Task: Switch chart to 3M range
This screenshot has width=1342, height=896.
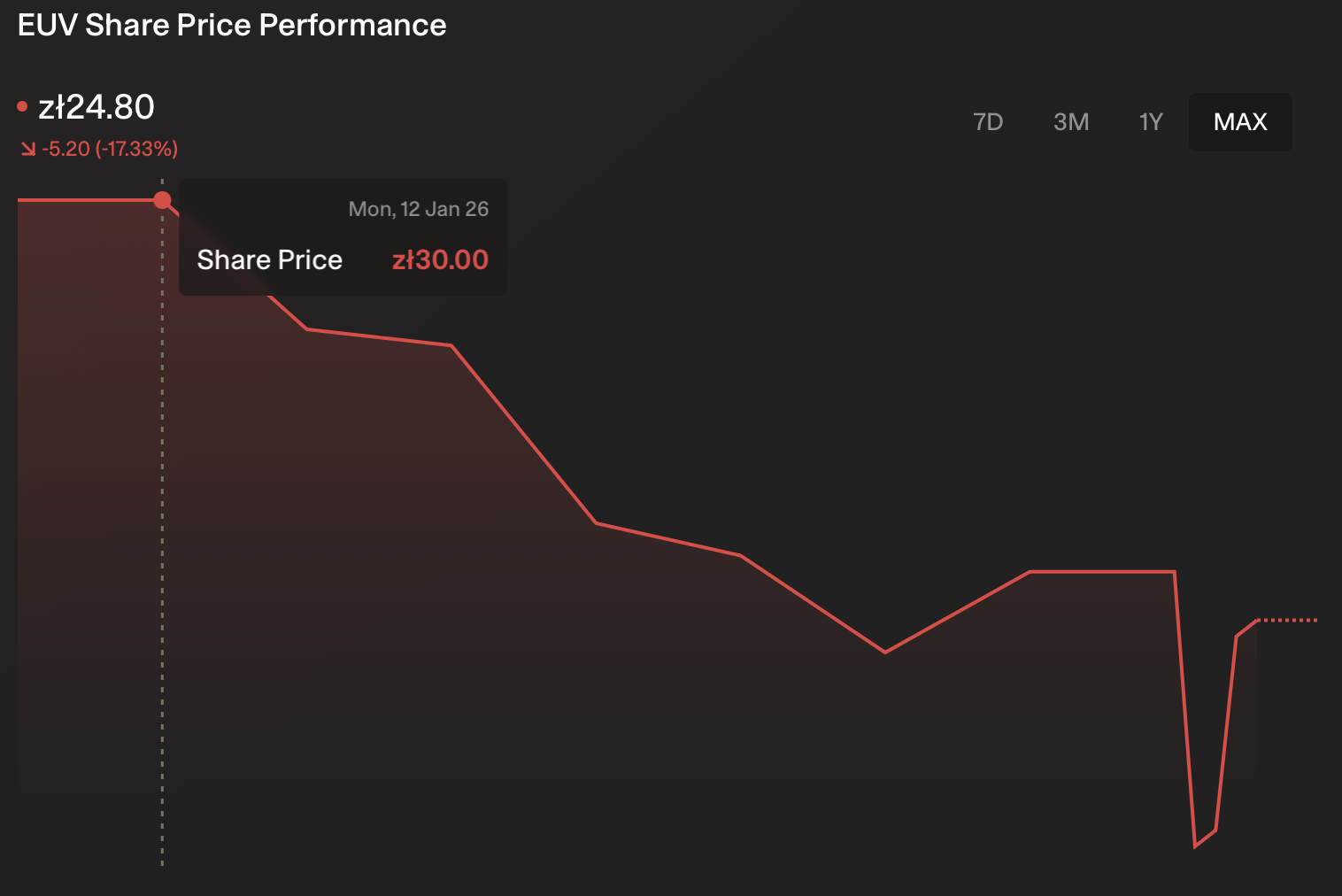Action: (x=1071, y=122)
